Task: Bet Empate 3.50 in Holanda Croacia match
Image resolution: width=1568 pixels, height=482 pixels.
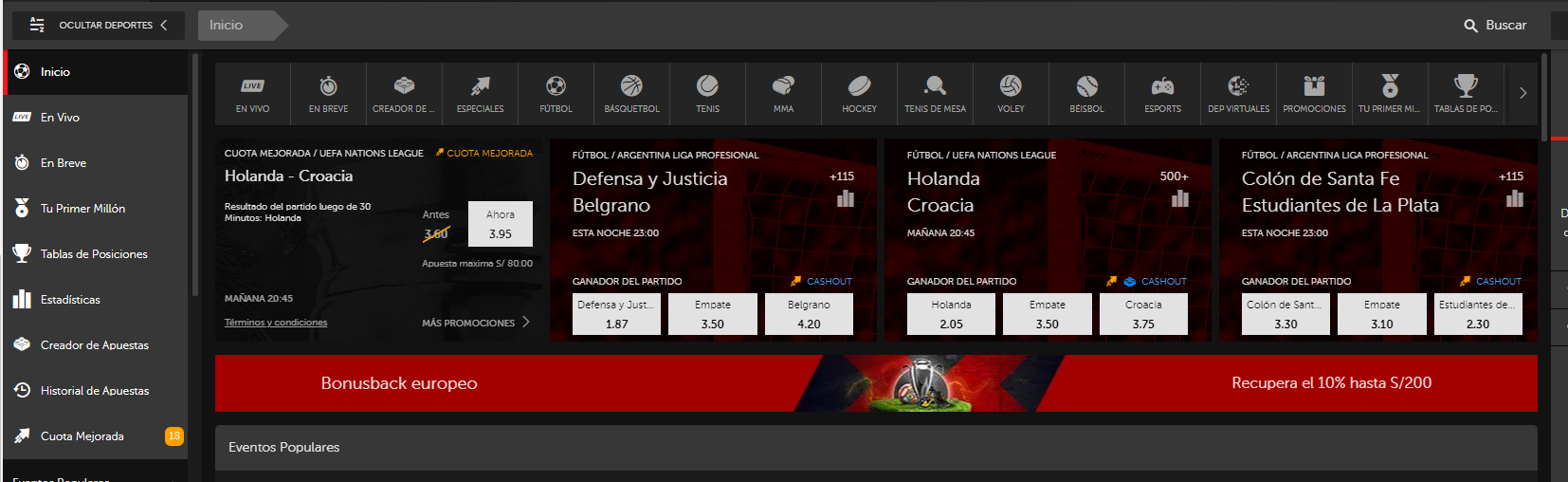Action: (1047, 314)
